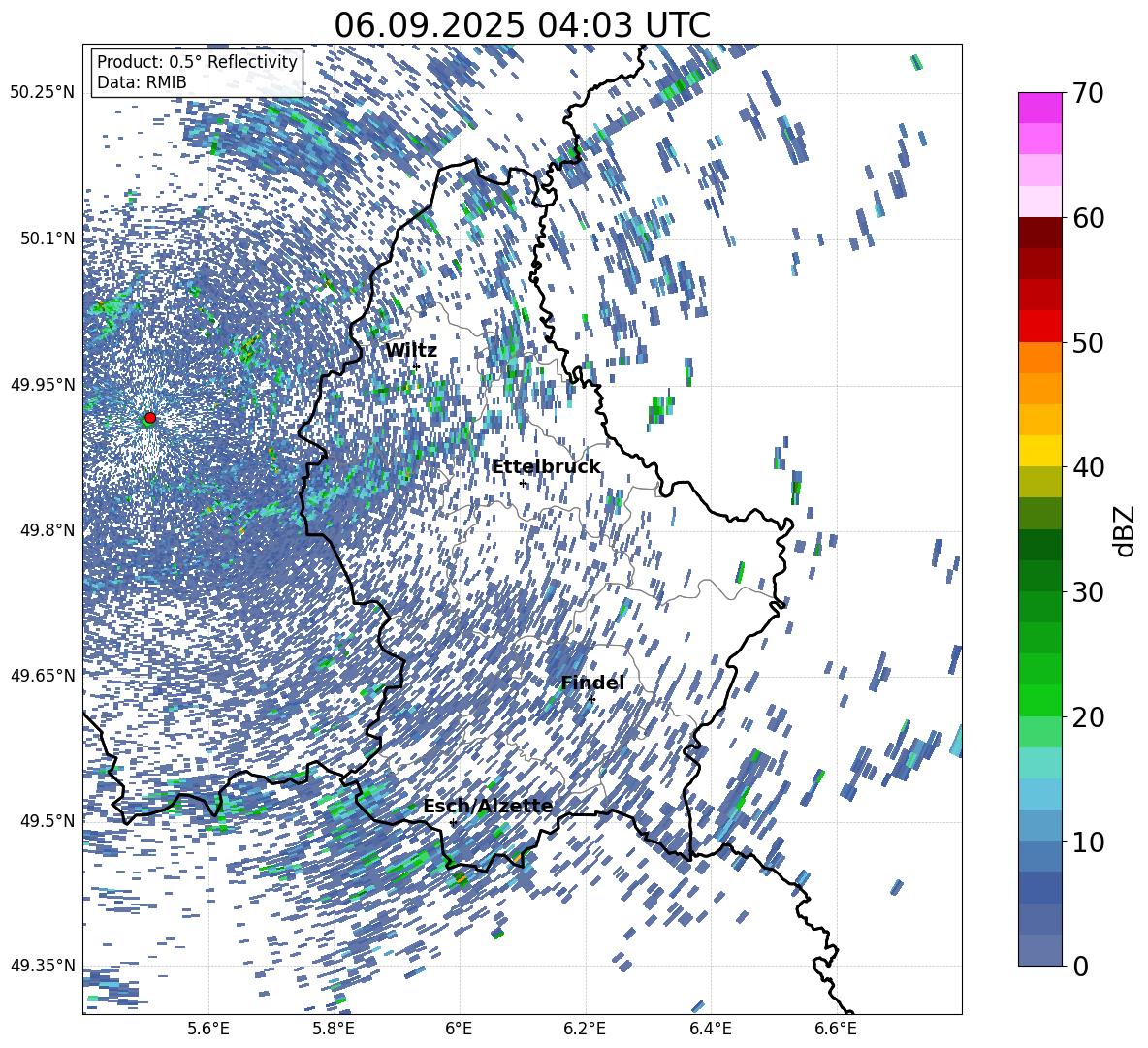Click the colorbar tick label 70
This screenshot has width=1148, height=1048.
click(1089, 93)
